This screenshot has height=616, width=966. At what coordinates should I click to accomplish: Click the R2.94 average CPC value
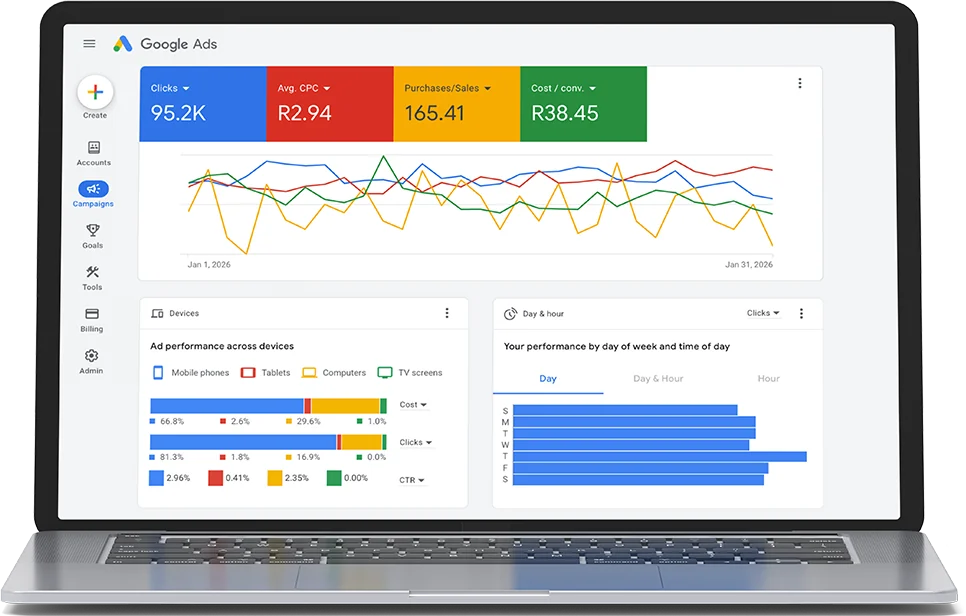[304, 113]
